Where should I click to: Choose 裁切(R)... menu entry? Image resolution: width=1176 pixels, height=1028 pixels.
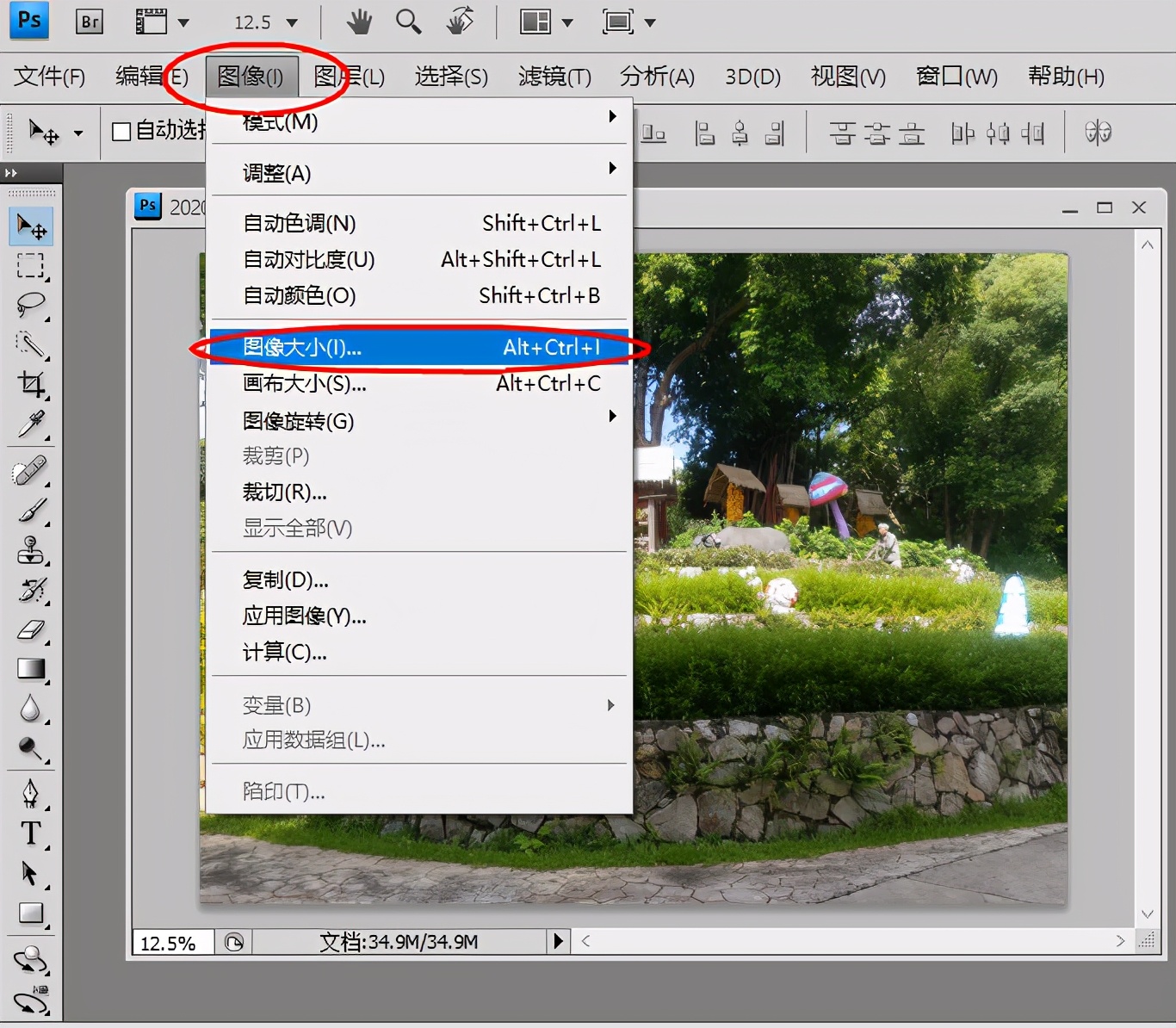(x=419, y=492)
